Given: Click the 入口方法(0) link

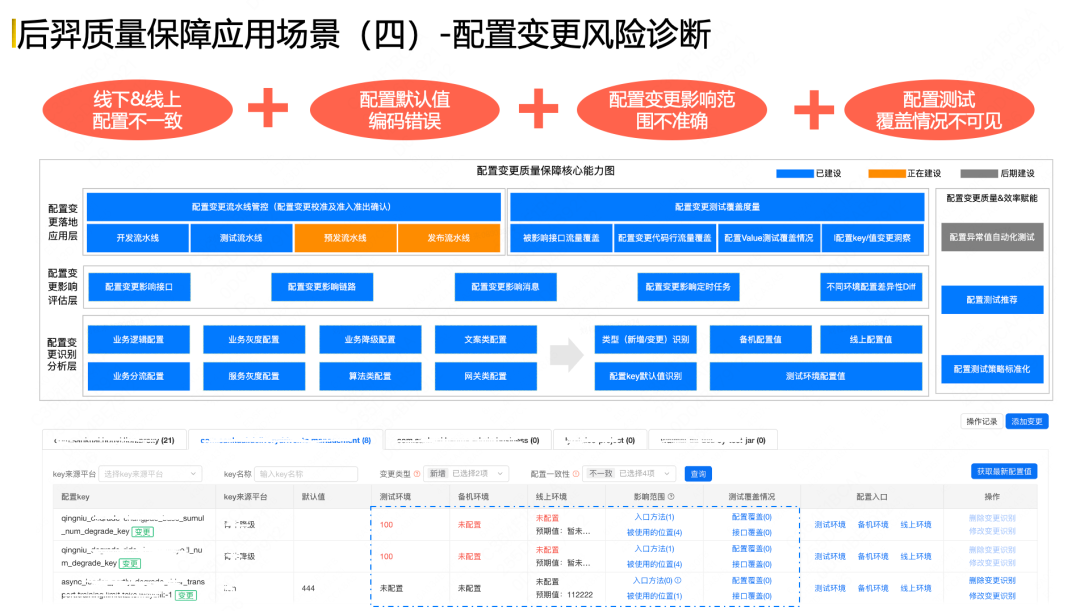Looking at the screenshot, I should [x=652, y=581].
